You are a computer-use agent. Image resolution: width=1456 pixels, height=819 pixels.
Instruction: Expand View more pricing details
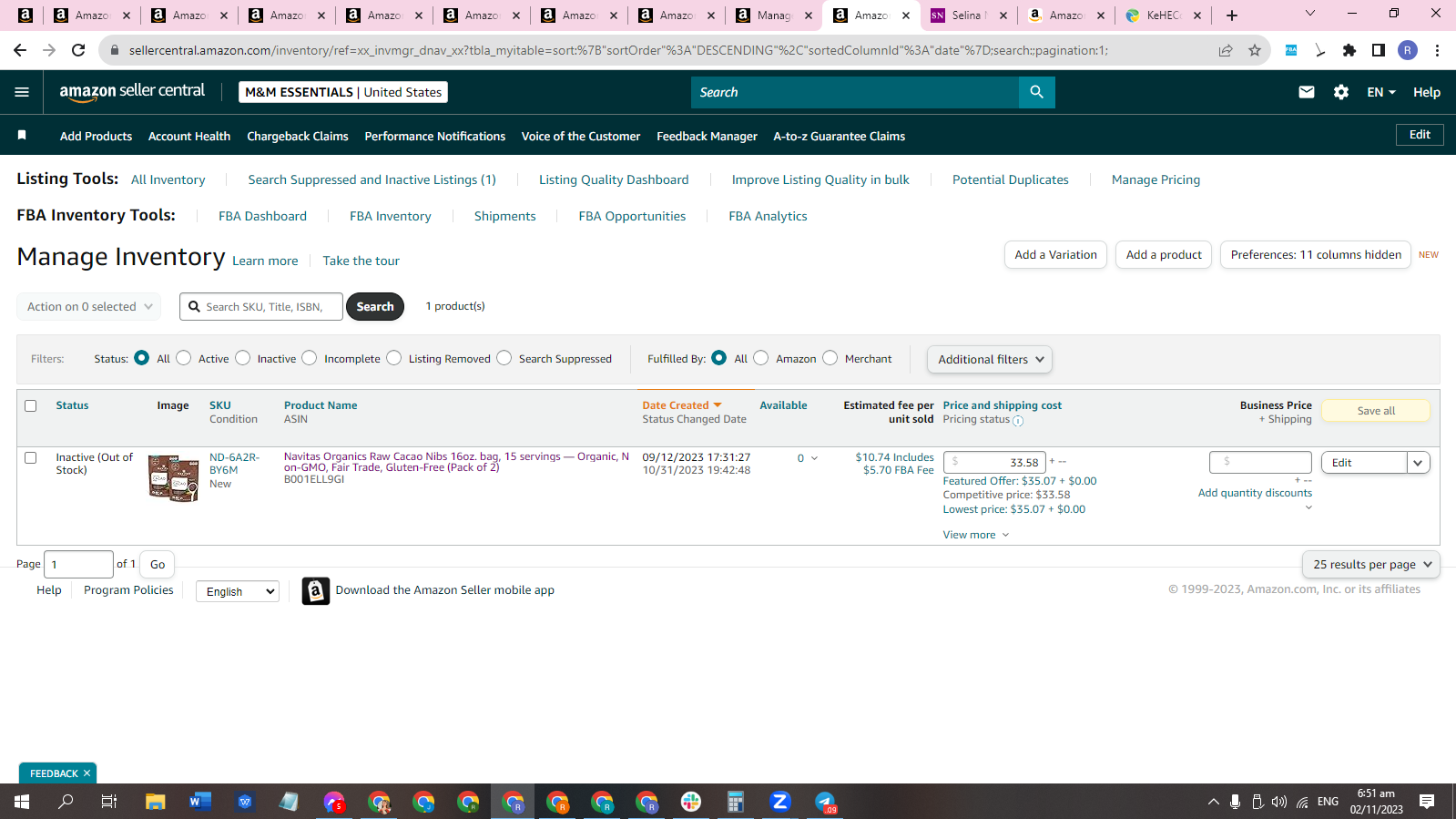[x=976, y=535]
